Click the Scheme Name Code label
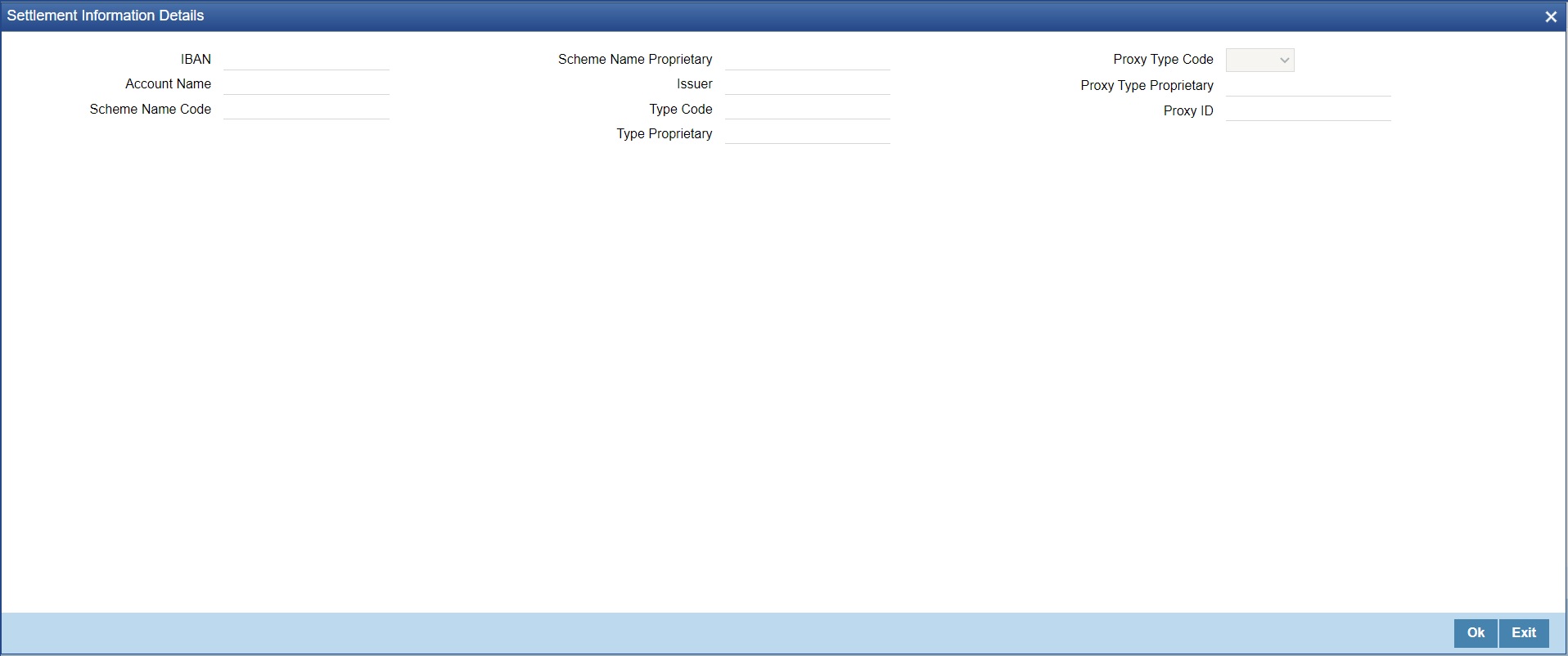This screenshot has width=1568, height=656. pyautogui.click(x=151, y=109)
